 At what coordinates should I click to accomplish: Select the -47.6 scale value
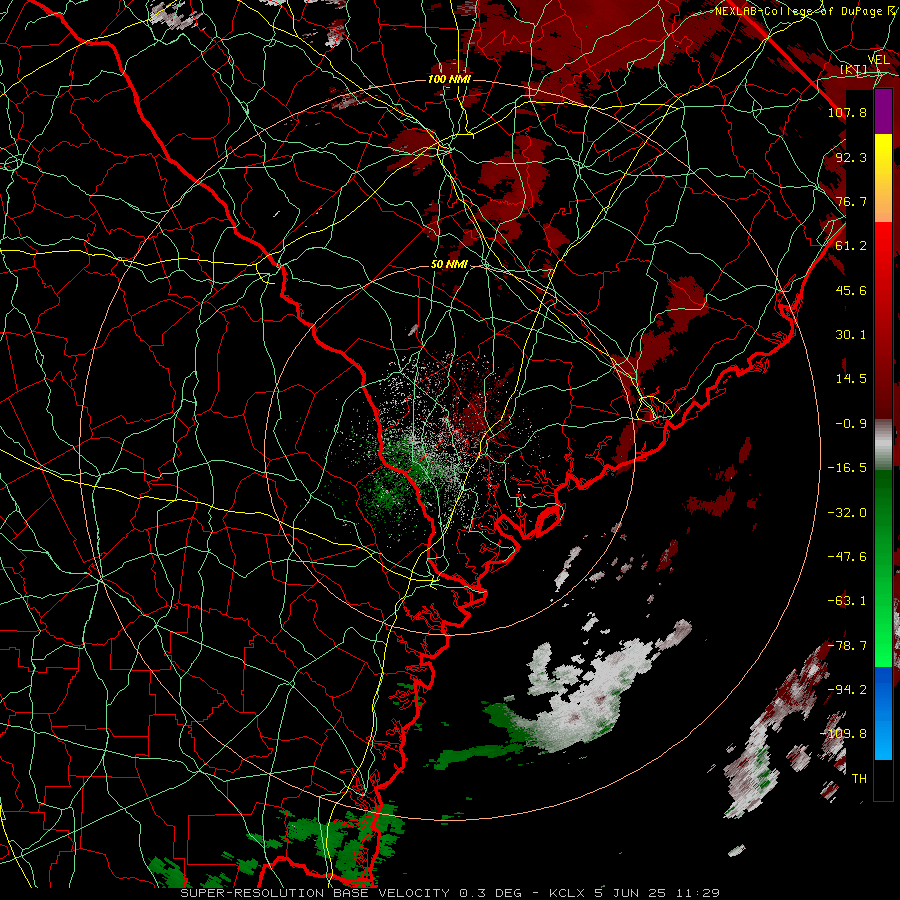(847, 557)
